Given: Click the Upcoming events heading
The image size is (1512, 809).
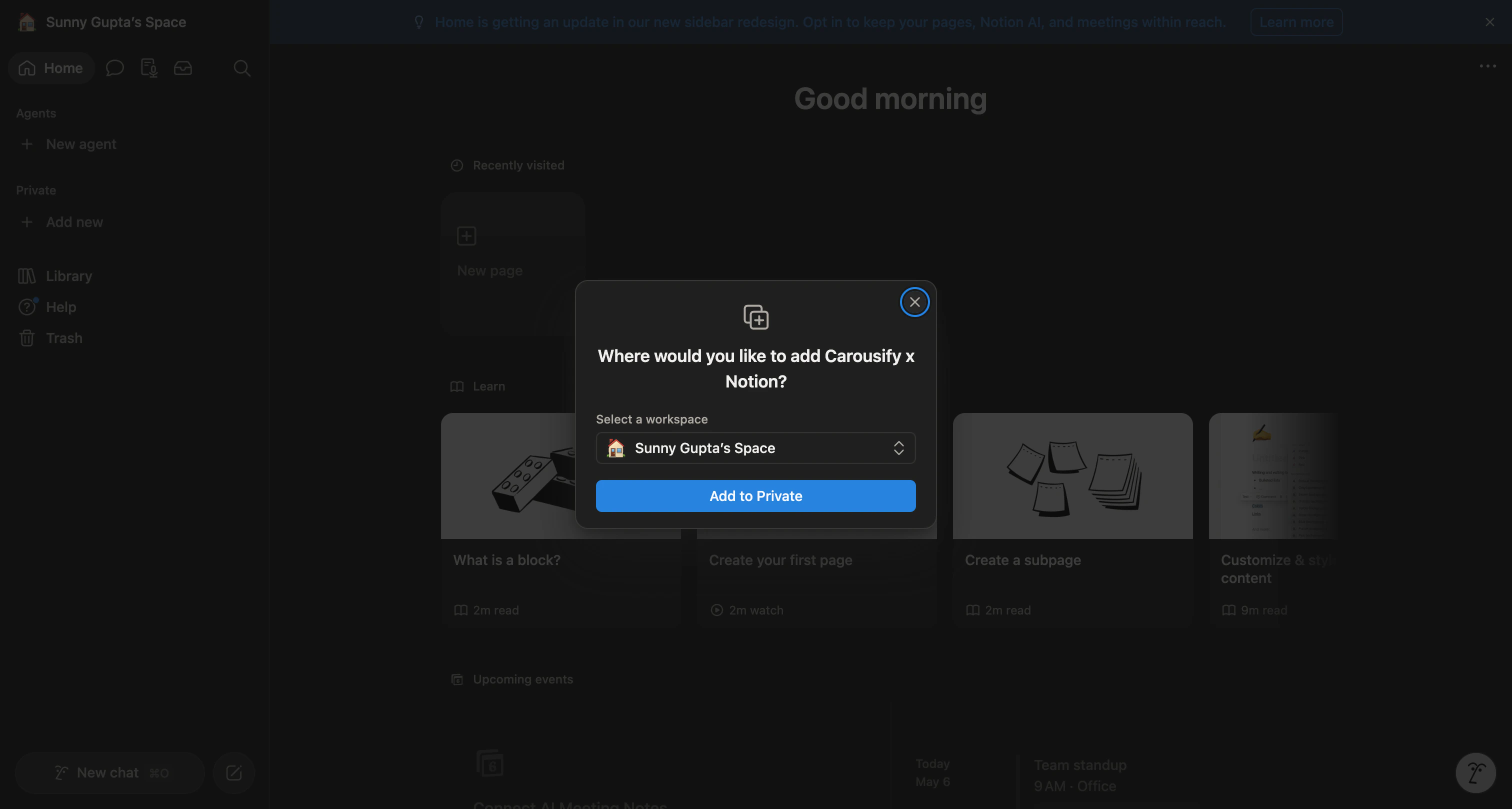Looking at the screenshot, I should point(522,679).
